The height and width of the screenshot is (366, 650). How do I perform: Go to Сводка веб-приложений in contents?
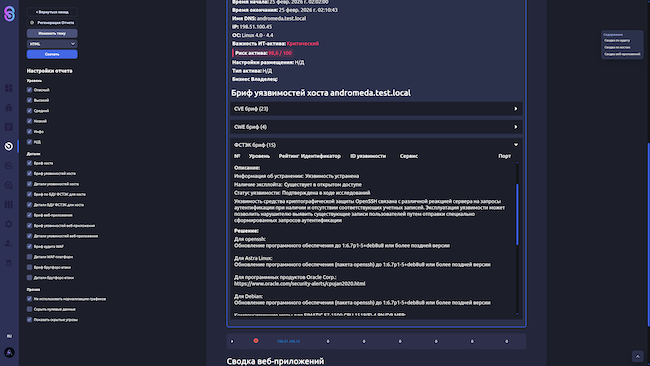pos(622,54)
